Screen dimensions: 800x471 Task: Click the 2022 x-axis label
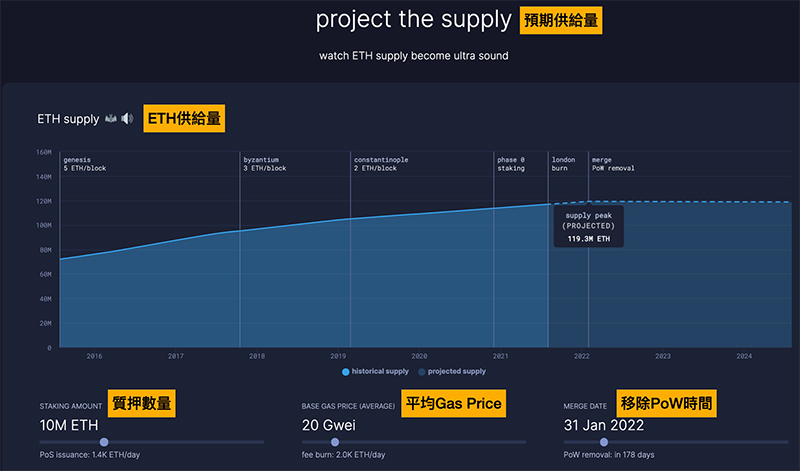[x=582, y=356]
